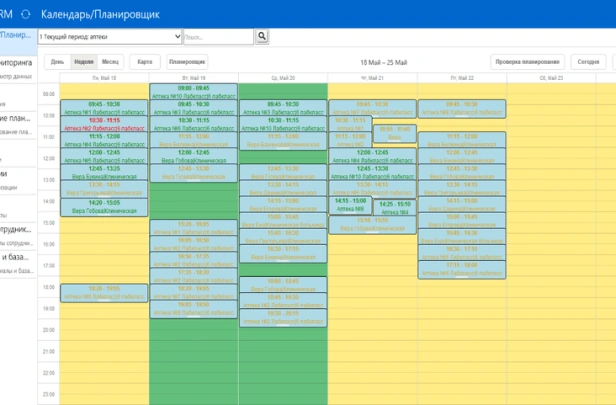Select the Неделя week view
616x405 pixels.
pos(84,61)
